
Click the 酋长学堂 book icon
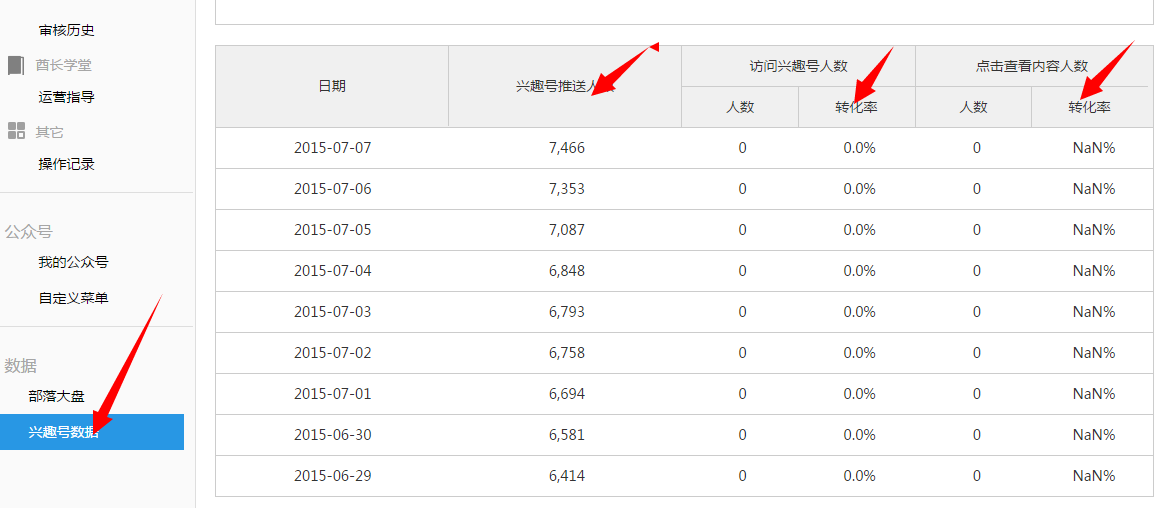pyautogui.click(x=16, y=65)
